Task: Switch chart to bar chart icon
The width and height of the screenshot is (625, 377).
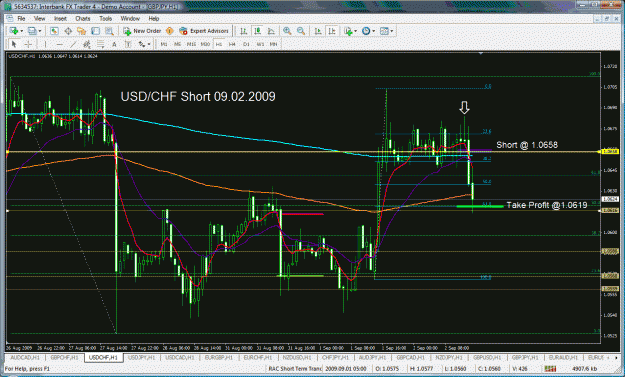Action: coord(244,31)
